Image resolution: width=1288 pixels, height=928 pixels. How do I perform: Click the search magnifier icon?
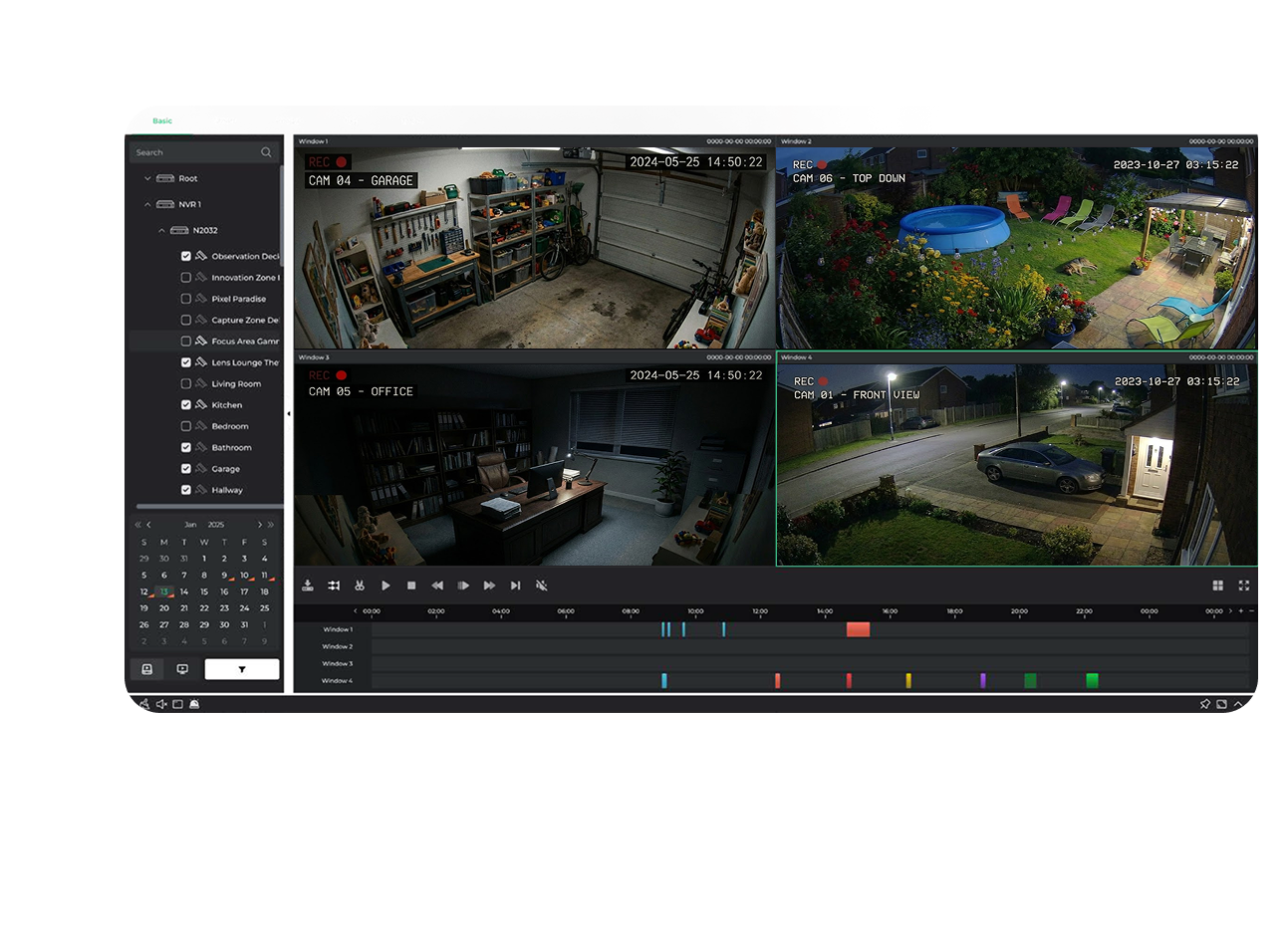tap(266, 152)
